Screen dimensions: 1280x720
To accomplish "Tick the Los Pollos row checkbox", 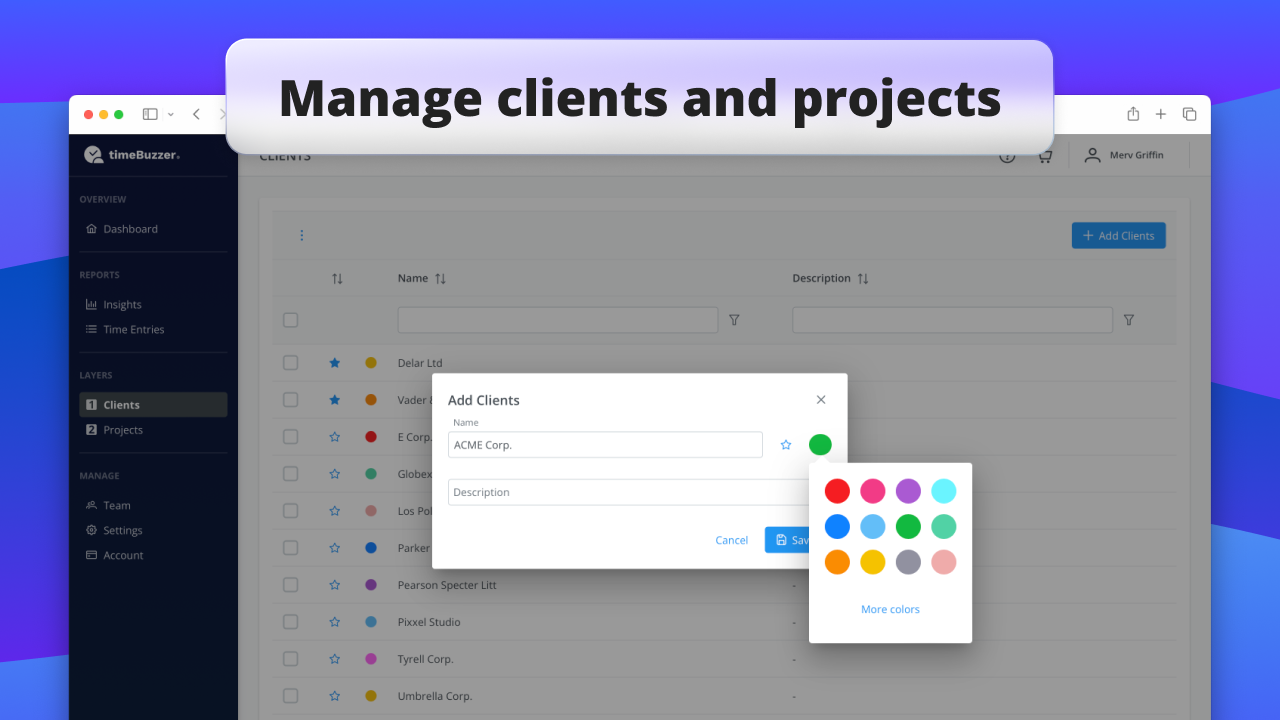I will (x=290, y=511).
